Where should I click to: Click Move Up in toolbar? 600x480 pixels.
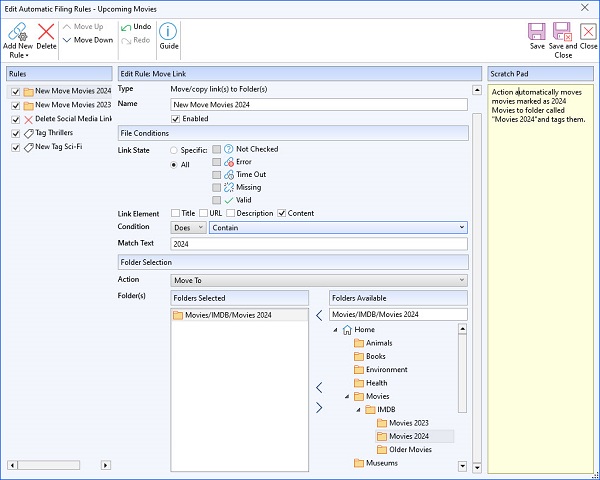(83, 27)
